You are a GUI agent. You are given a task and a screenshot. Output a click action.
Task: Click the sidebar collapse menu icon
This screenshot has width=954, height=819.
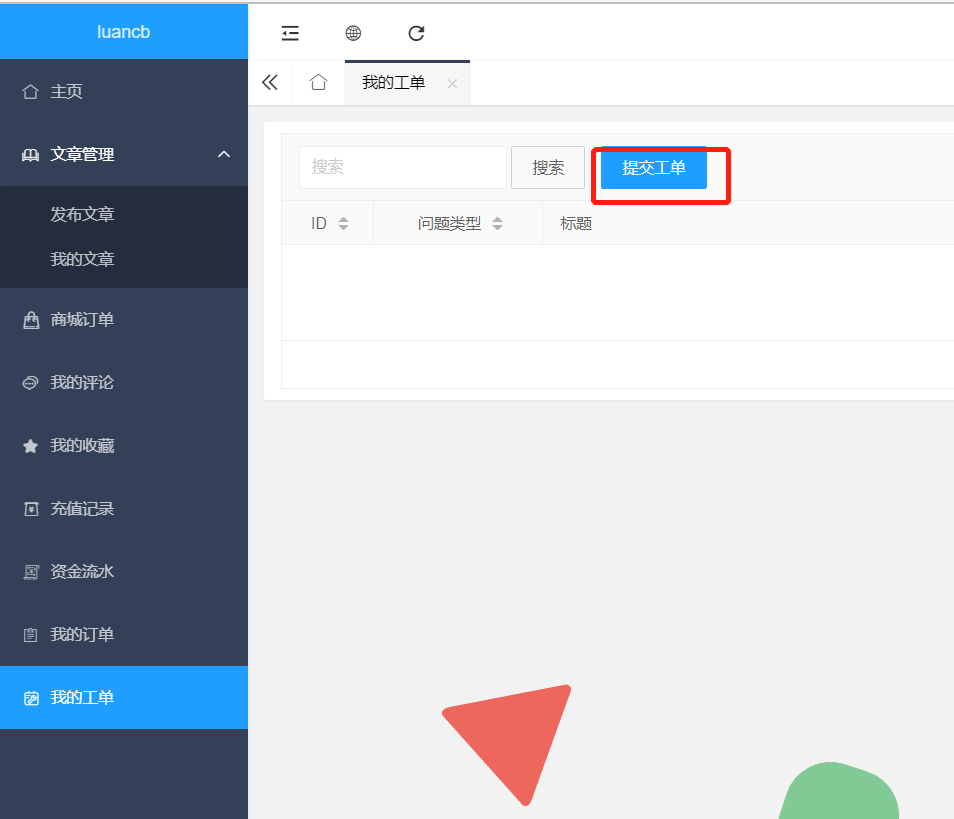point(290,33)
